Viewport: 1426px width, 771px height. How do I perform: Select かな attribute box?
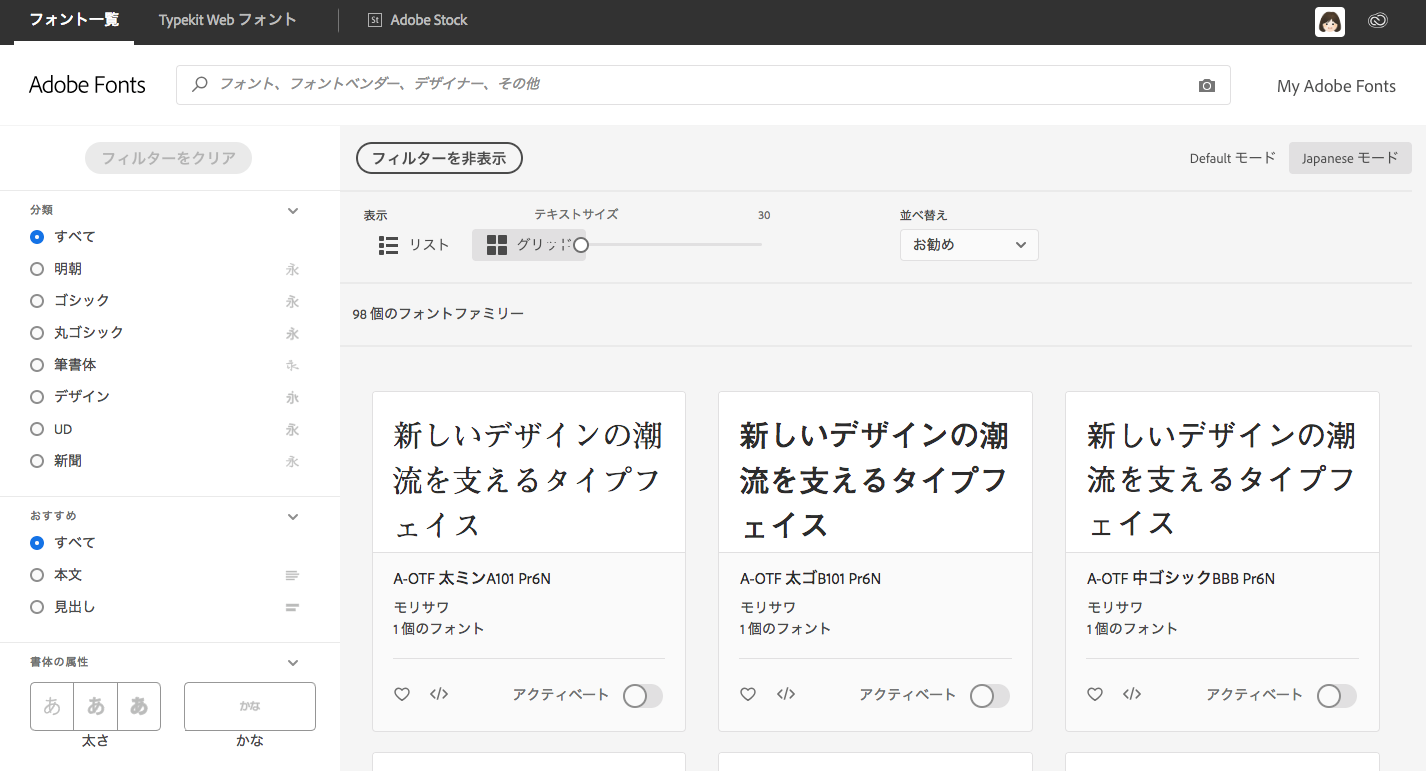[x=250, y=706]
